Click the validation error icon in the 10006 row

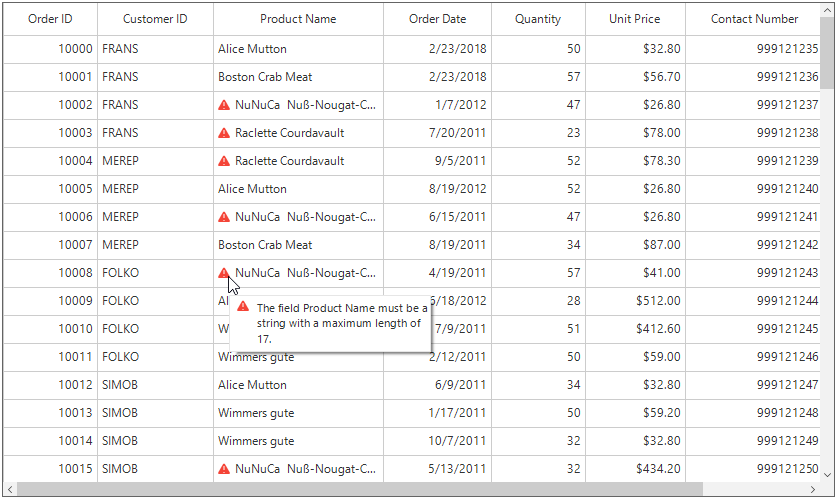click(x=224, y=217)
